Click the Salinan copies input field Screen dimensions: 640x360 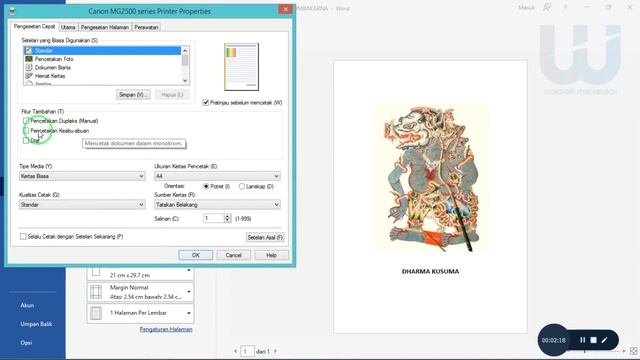pyautogui.click(x=213, y=218)
